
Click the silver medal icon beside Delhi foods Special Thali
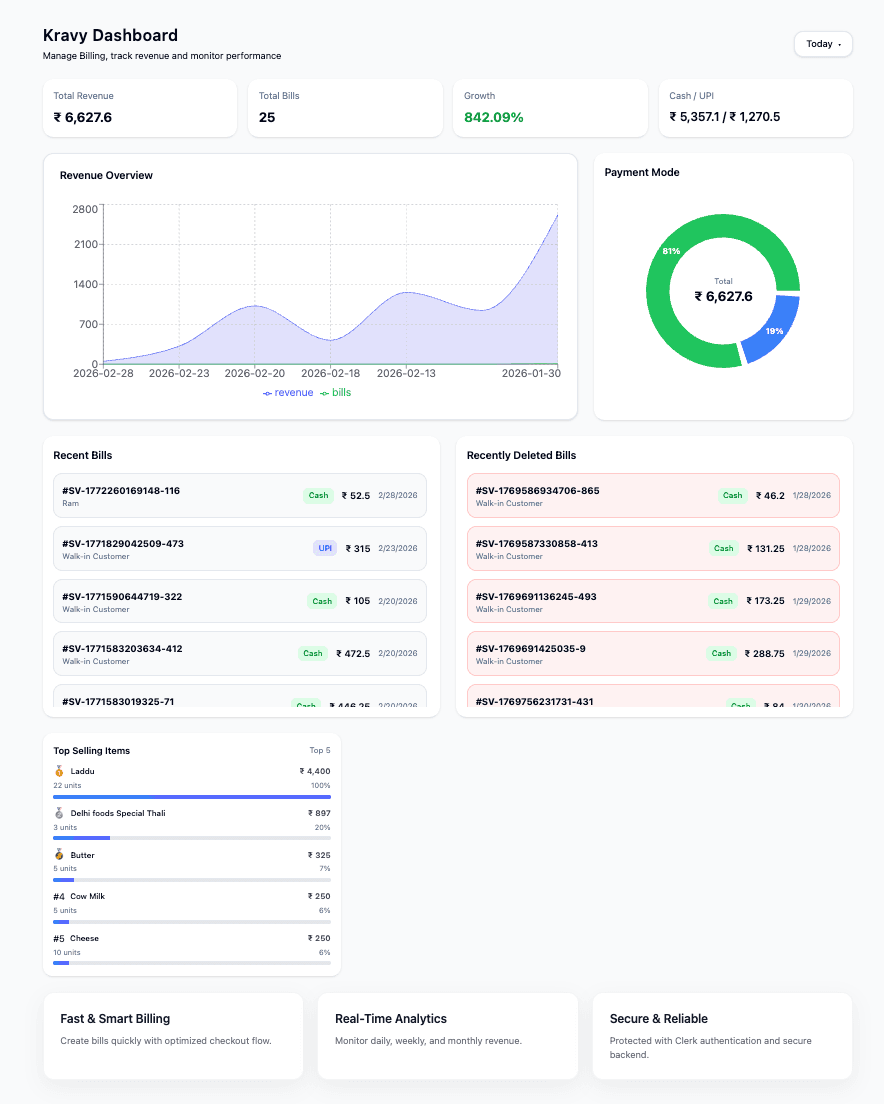(59, 813)
